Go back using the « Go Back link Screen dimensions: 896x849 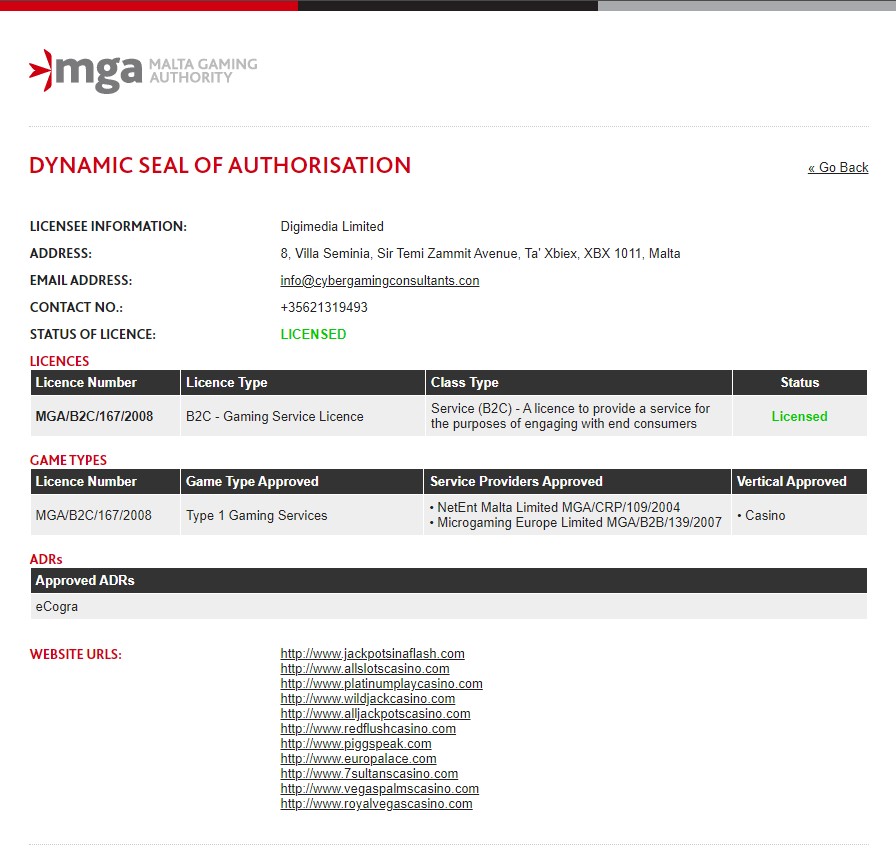tap(838, 167)
